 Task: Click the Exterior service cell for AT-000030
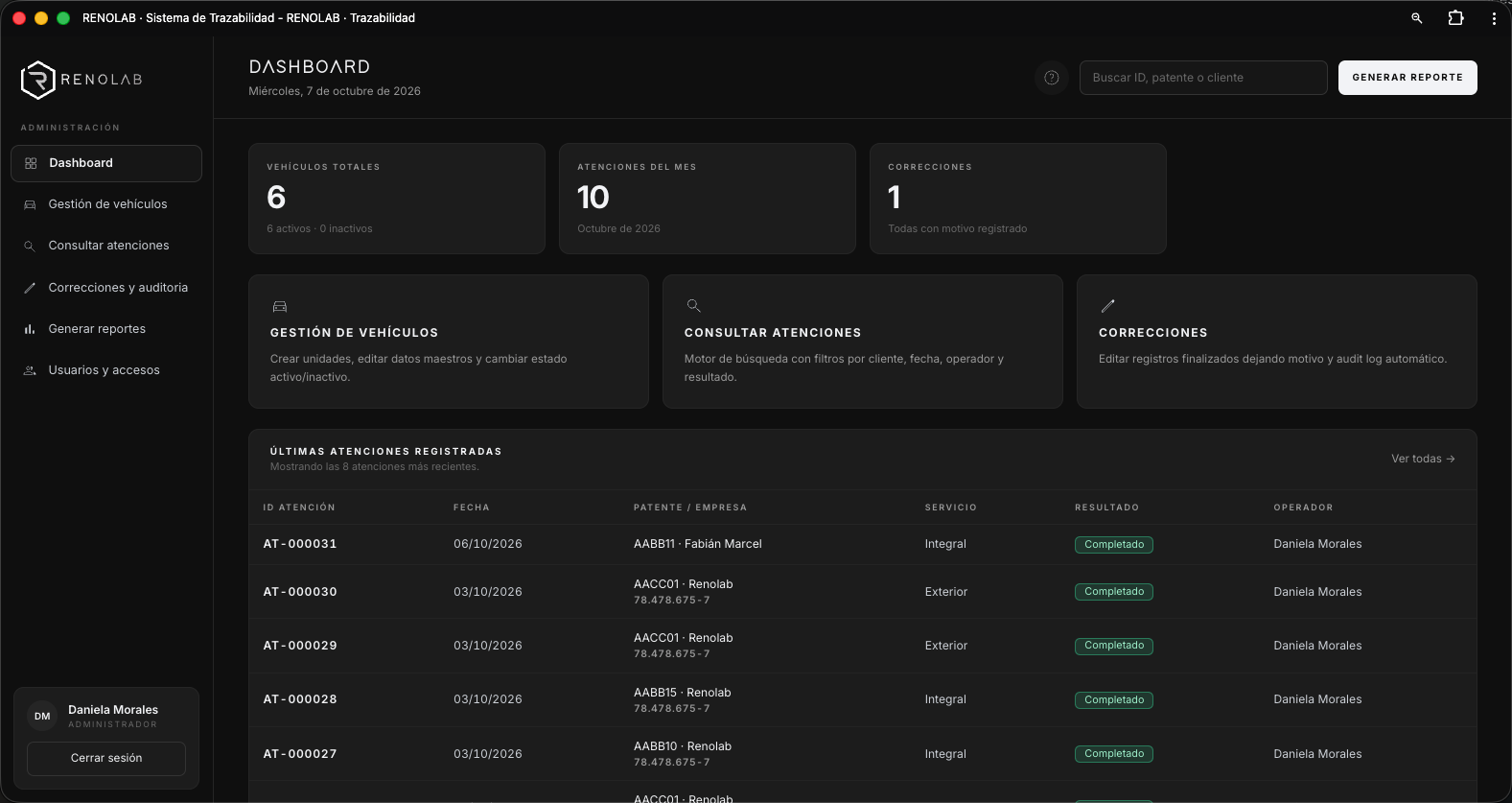[x=946, y=592]
